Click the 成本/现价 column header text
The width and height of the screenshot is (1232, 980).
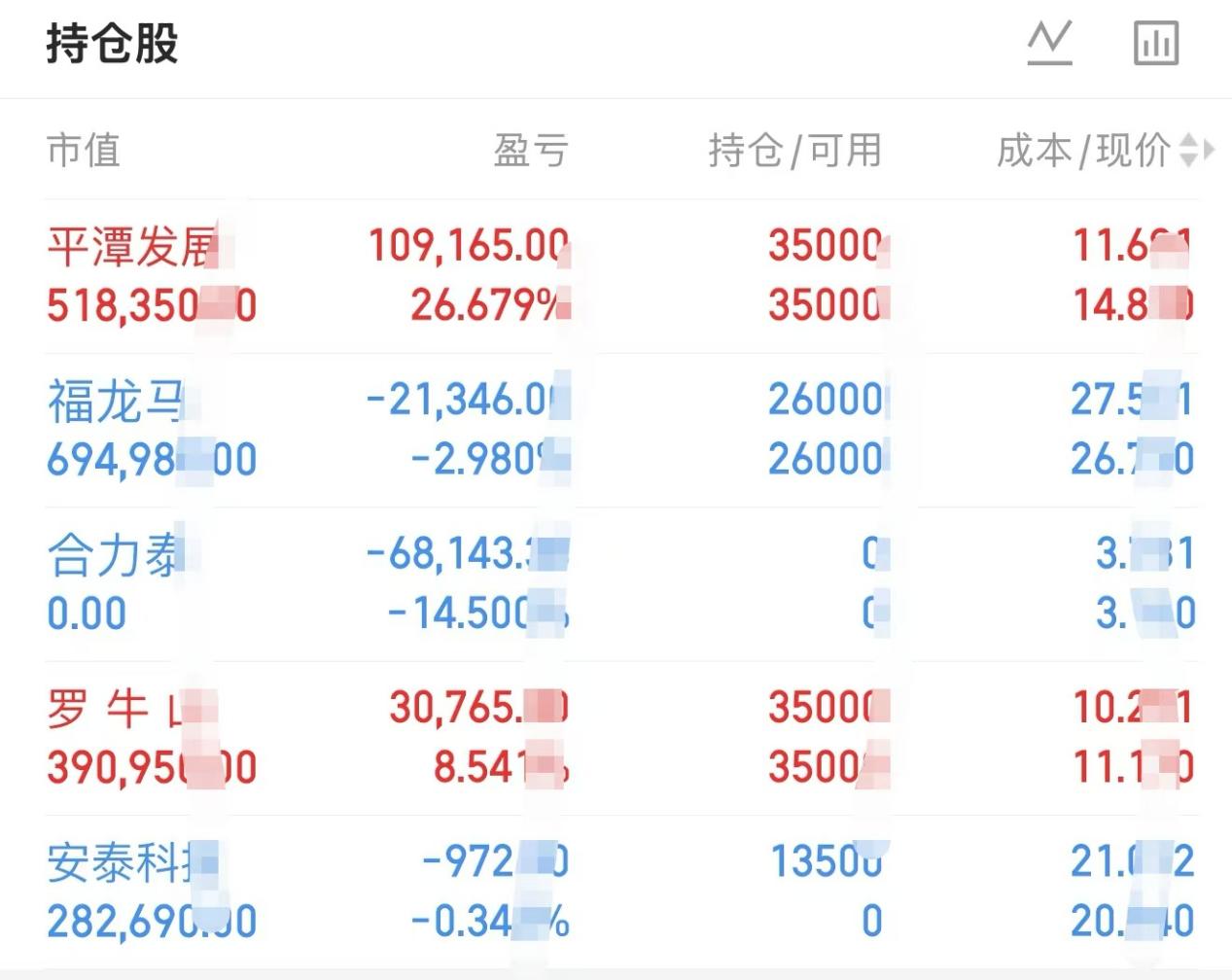point(1082,151)
